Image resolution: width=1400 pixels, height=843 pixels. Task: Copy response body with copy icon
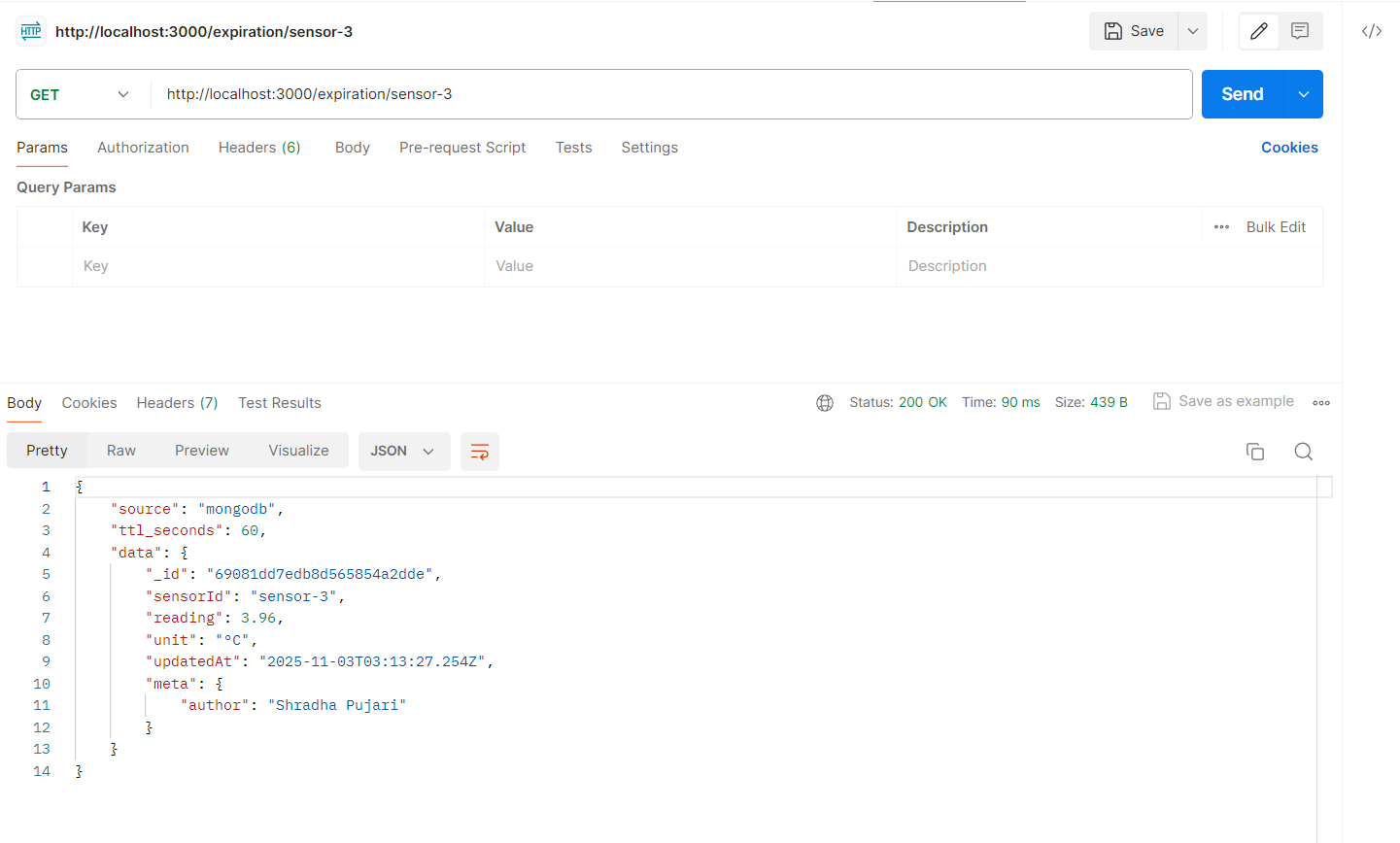[x=1255, y=452]
